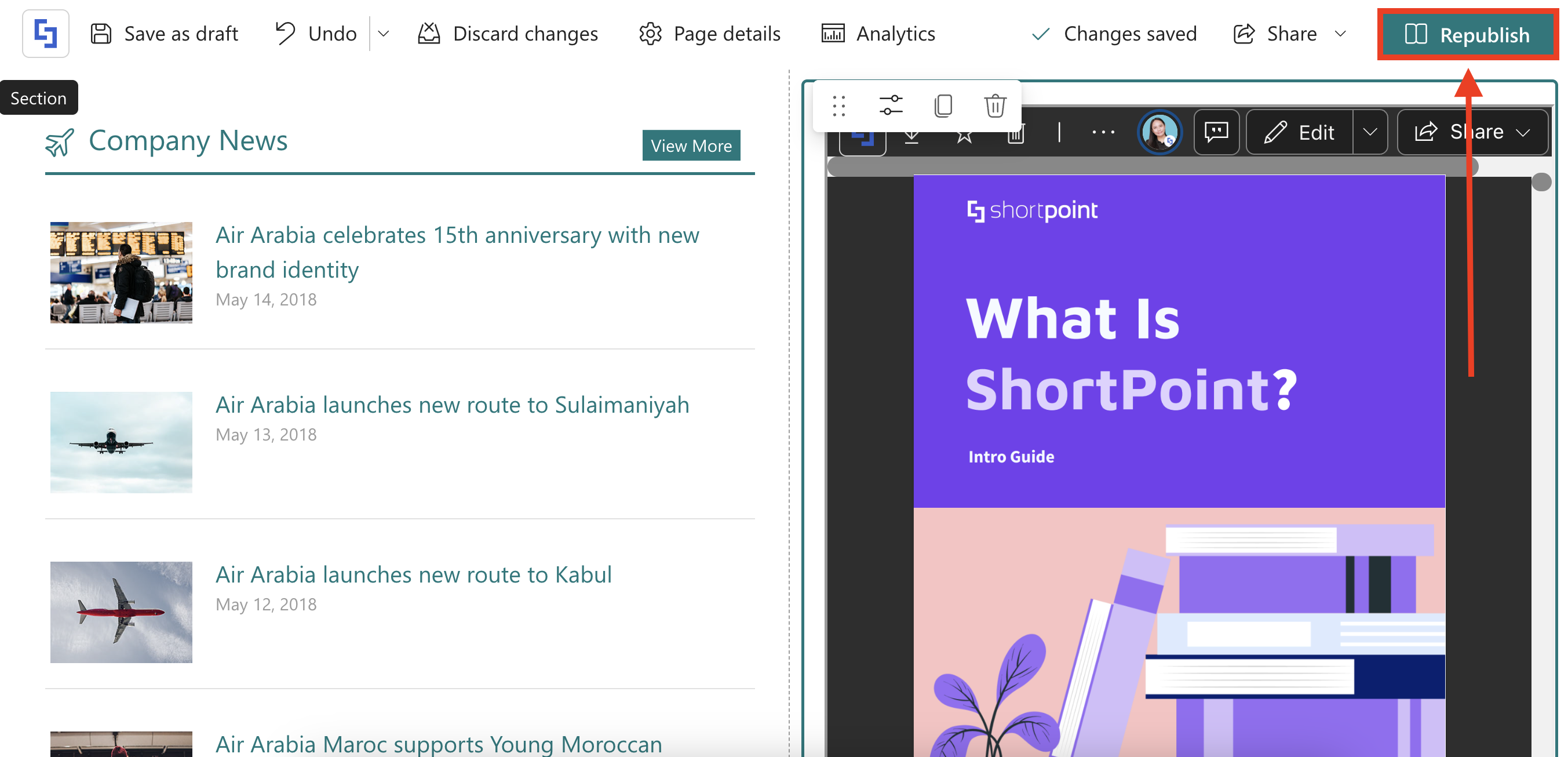
Task: Grab the drag handle dots icon
Action: (x=839, y=106)
